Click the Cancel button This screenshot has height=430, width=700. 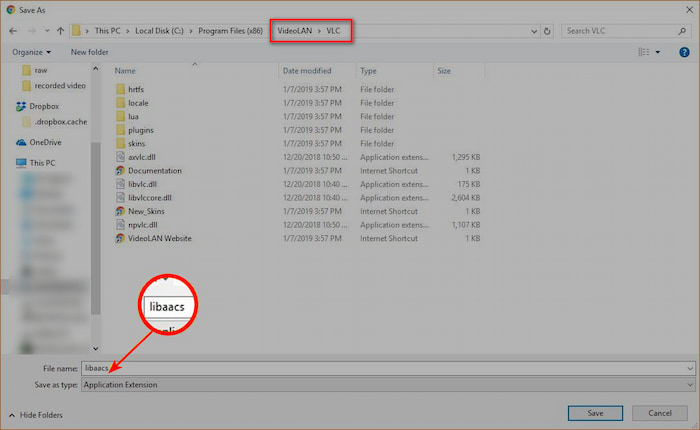(x=660, y=413)
